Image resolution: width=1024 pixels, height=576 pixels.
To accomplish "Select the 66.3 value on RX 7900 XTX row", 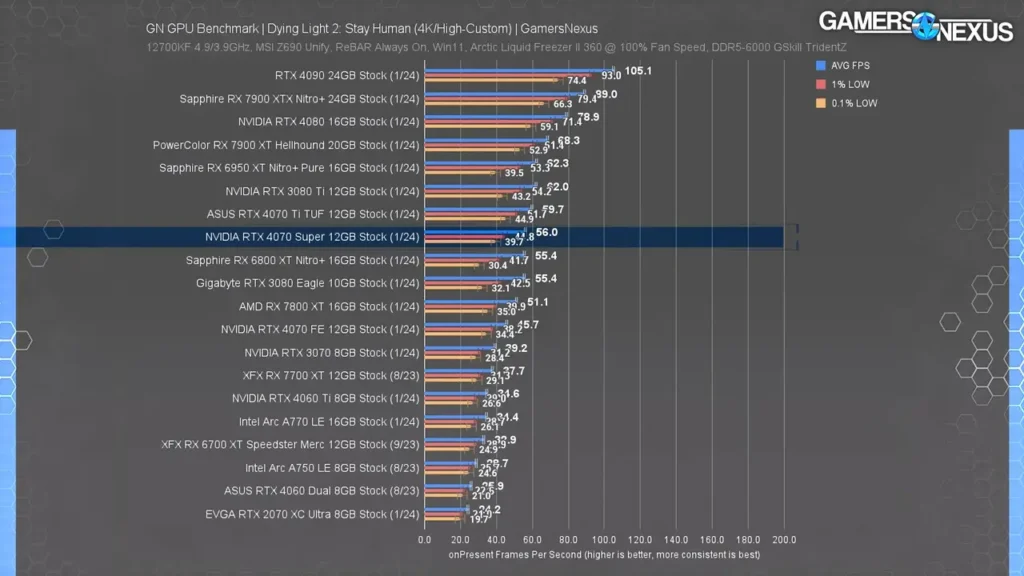I will [x=562, y=104].
